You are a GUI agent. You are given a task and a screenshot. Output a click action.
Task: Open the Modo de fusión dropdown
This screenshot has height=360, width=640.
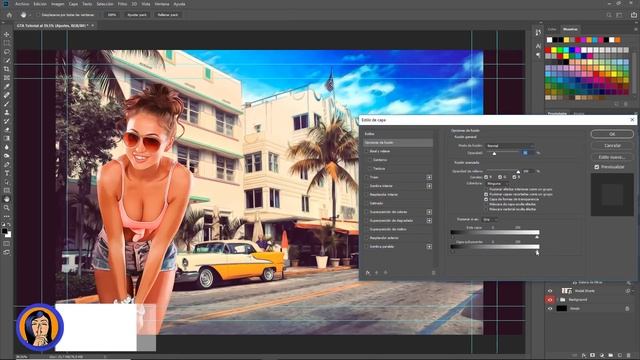[510, 146]
